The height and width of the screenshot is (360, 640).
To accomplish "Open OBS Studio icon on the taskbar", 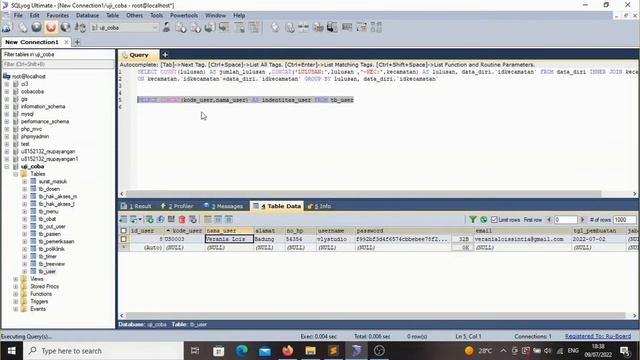I will tap(379, 351).
